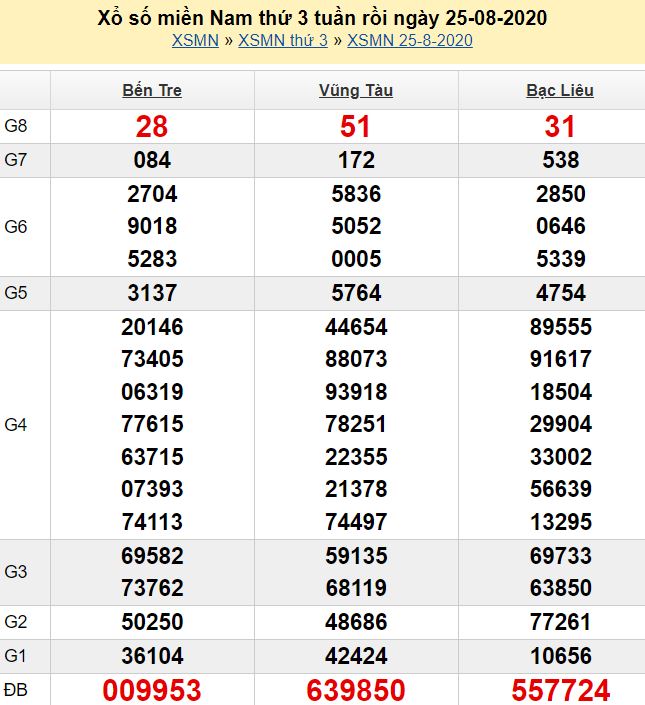Click G1 result 36104 for Bến Tre
Screen dimensions: 645x705
(152, 656)
